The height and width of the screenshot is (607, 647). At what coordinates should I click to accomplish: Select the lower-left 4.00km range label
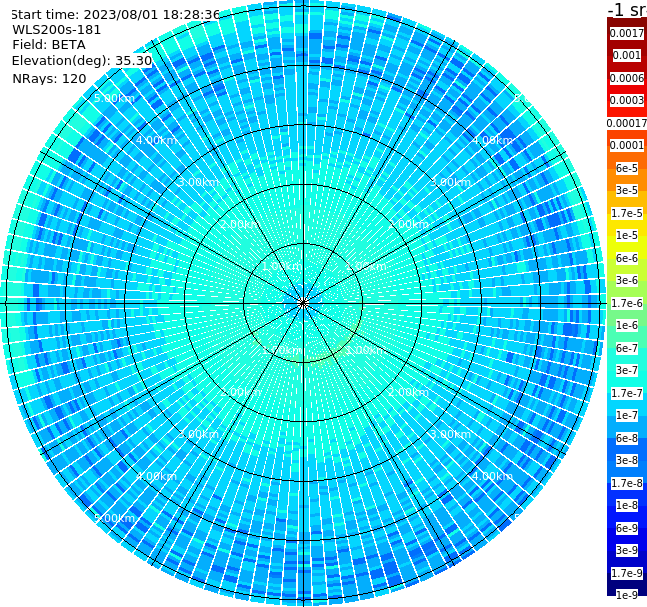pyautogui.click(x=156, y=477)
